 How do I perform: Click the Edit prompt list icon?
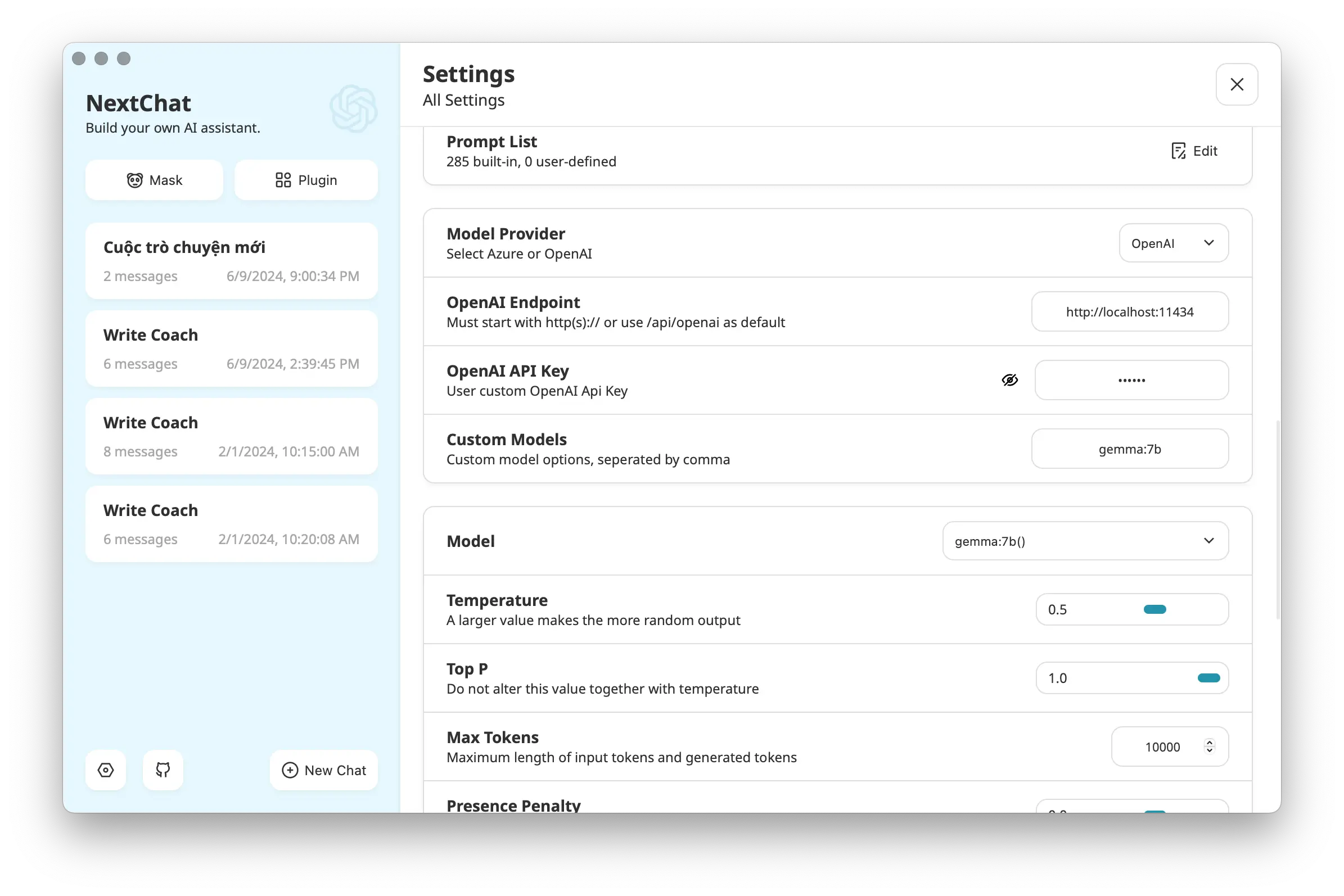pyautogui.click(x=1178, y=151)
